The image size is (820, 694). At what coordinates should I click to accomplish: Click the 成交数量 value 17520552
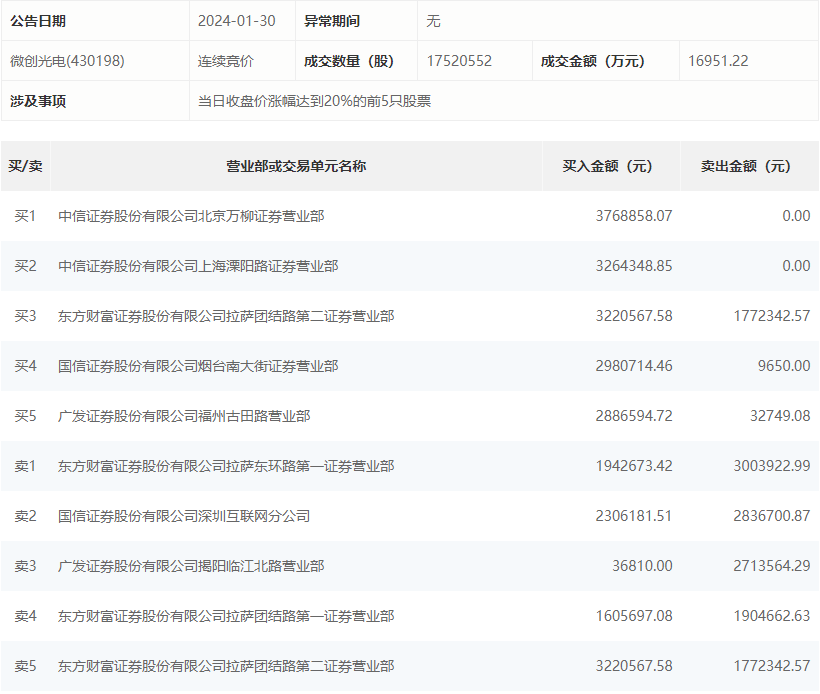click(x=459, y=61)
